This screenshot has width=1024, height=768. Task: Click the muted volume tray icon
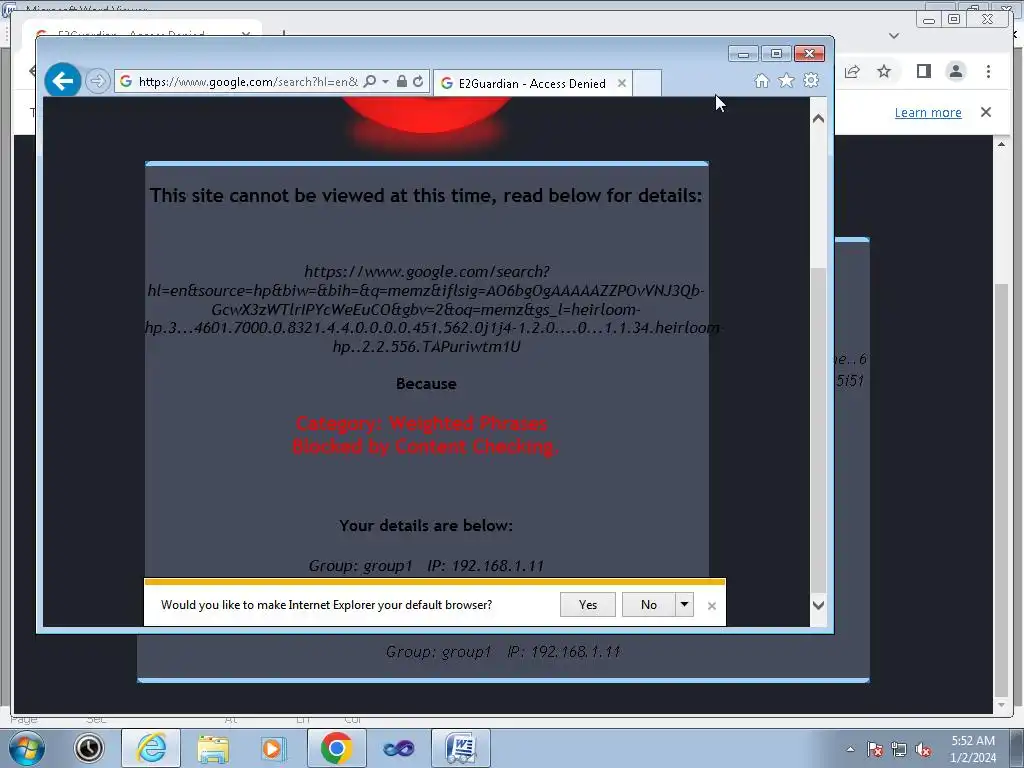coord(923,750)
